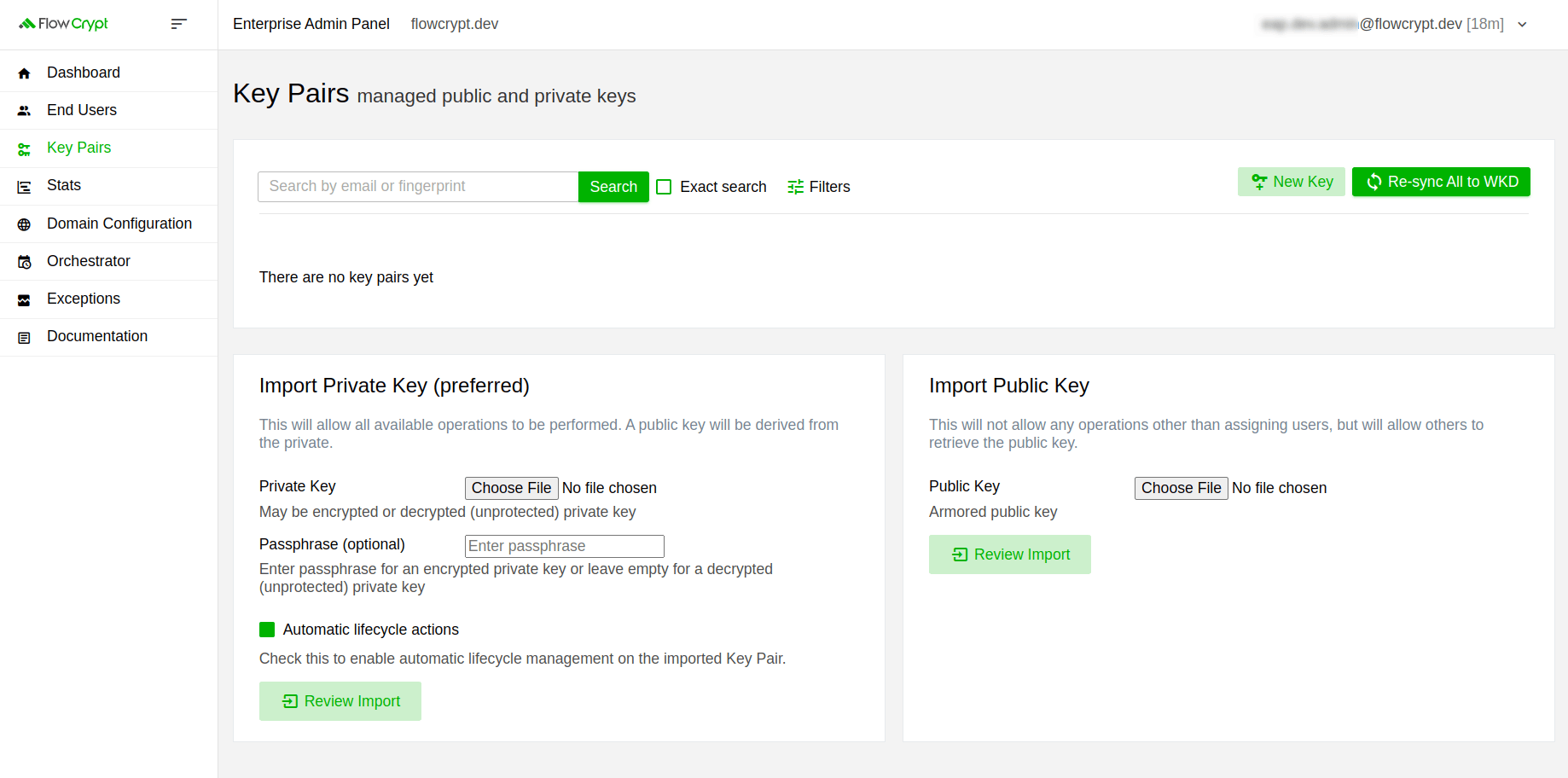Screen dimensions: 1568x778
Task: Click the 'Armored public key' hint text
Action: (x=993, y=512)
